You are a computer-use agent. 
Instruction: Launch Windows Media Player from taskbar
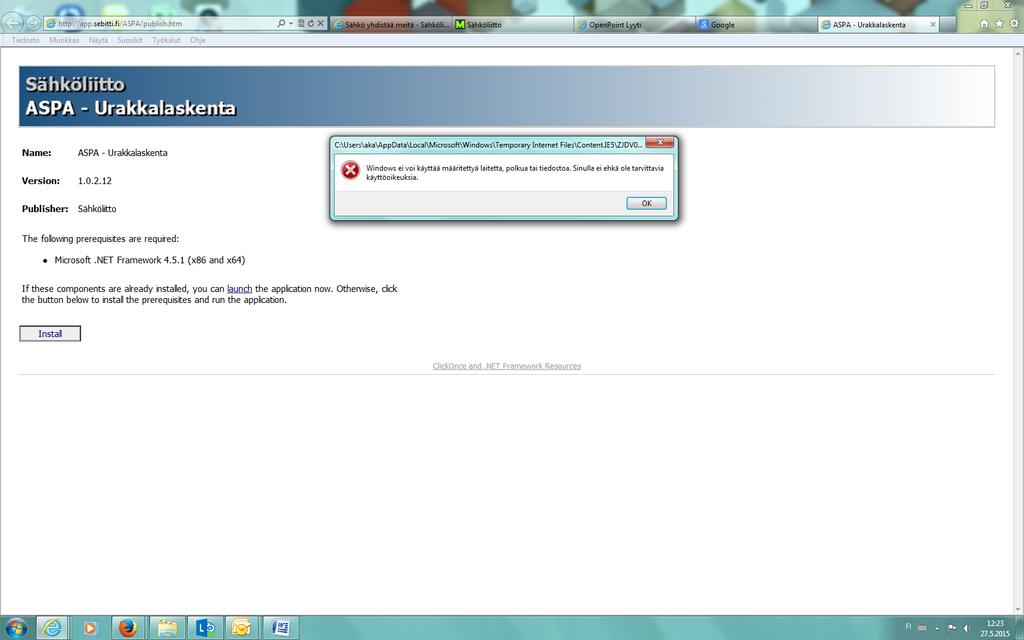(90, 628)
